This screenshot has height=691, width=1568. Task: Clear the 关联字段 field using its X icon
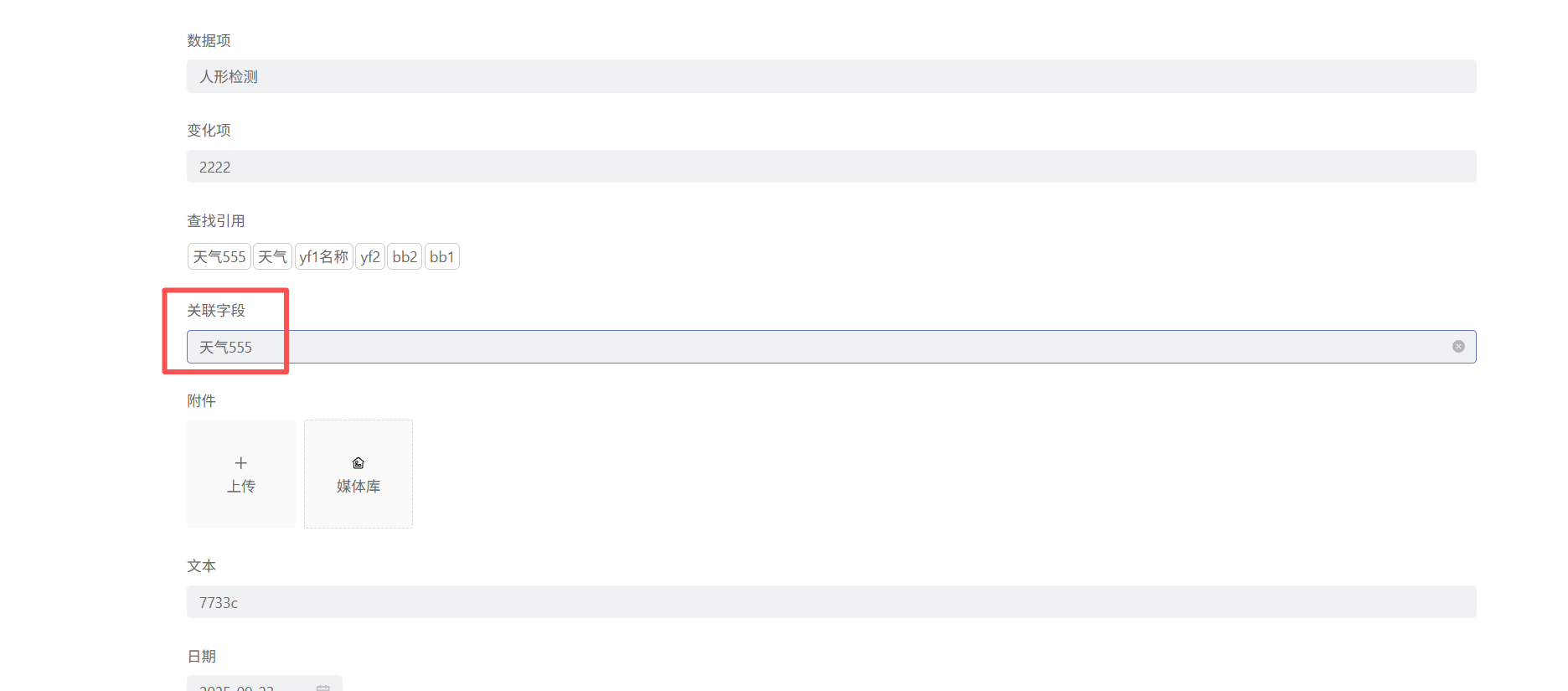click(x=1458, y=347)
